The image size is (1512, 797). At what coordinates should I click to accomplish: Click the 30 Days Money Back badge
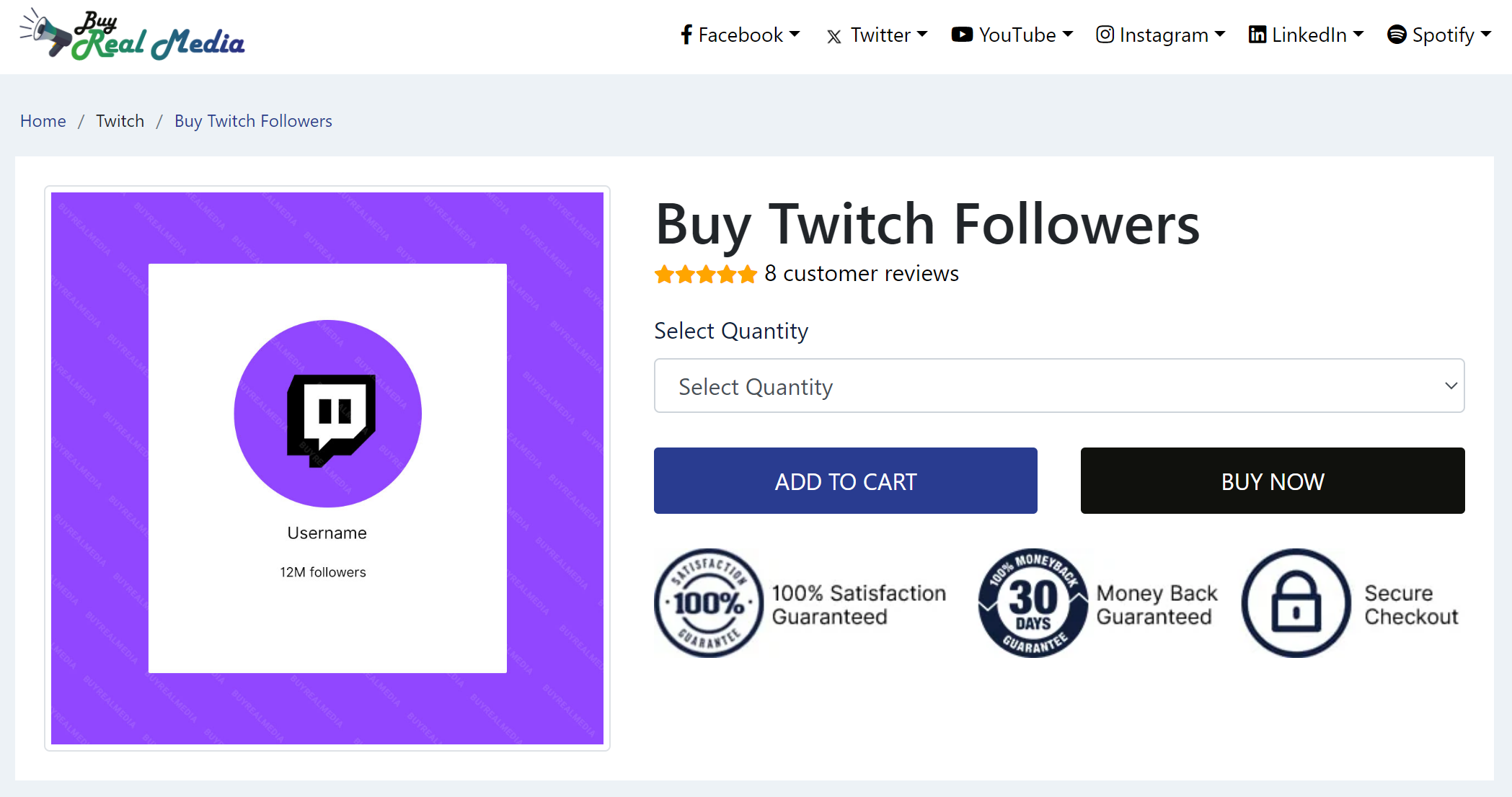[x=1033, y=603]
